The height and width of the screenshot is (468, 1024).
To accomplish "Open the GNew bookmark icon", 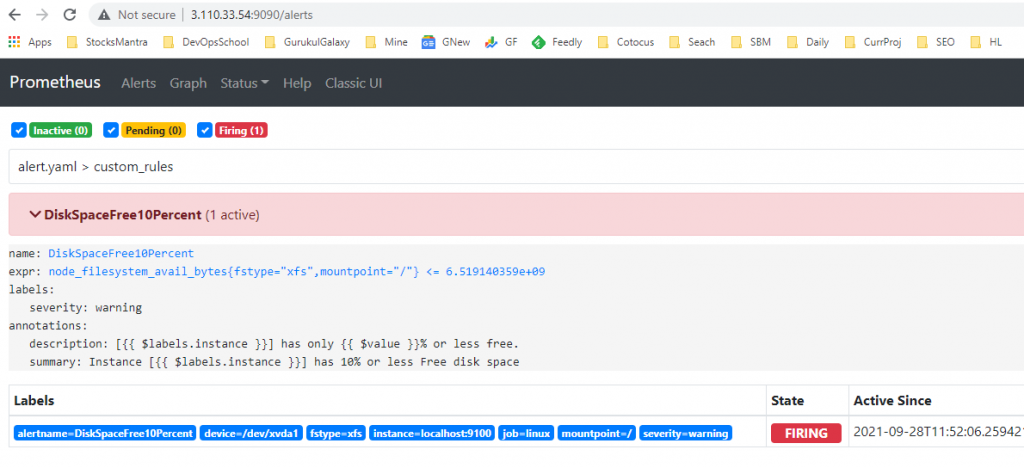I will point(428,42).
